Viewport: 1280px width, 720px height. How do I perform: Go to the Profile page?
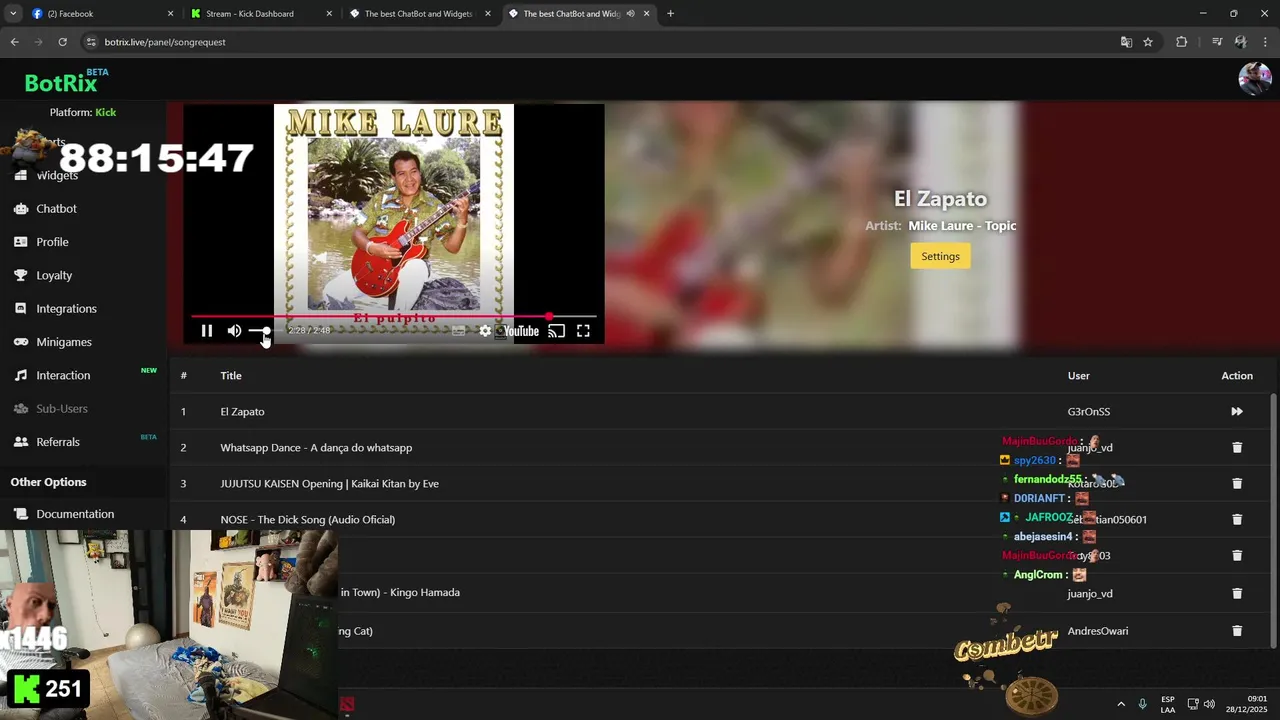pos(52,242)
